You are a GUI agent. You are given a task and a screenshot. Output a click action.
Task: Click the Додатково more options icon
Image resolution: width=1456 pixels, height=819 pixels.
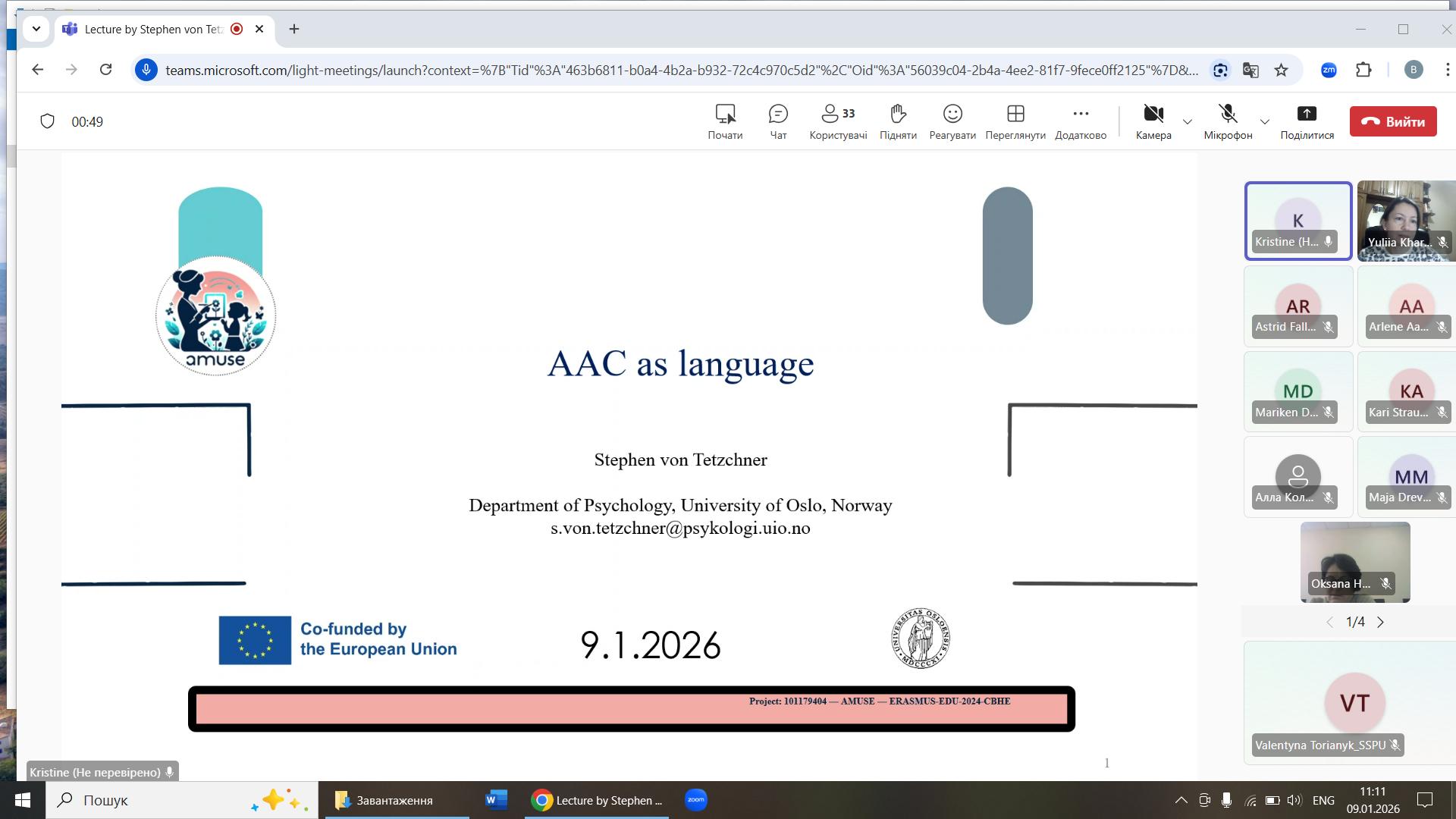pyautogui.click(x=1080, y=114)
